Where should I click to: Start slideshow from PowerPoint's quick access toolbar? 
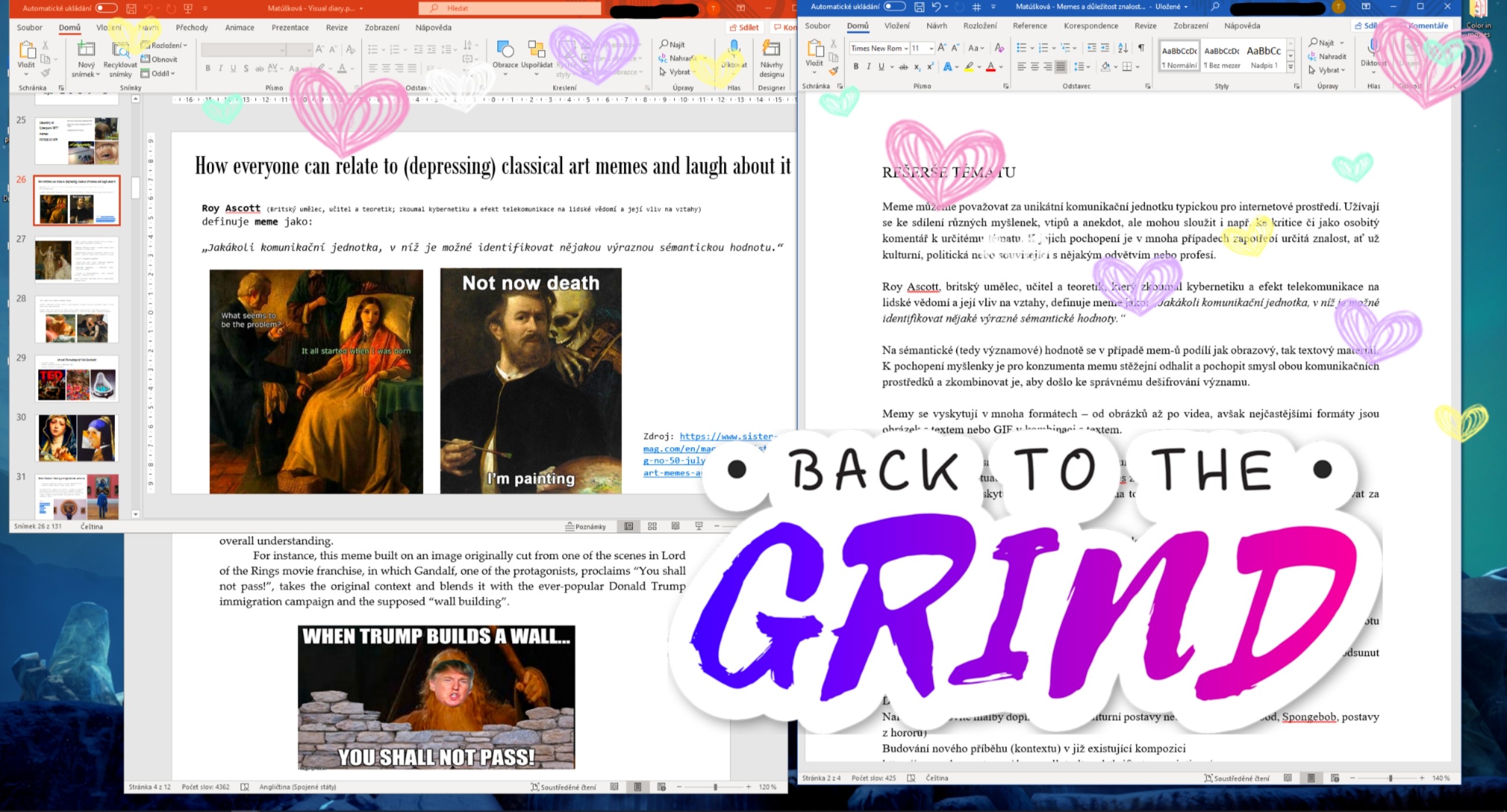[188, 8]
